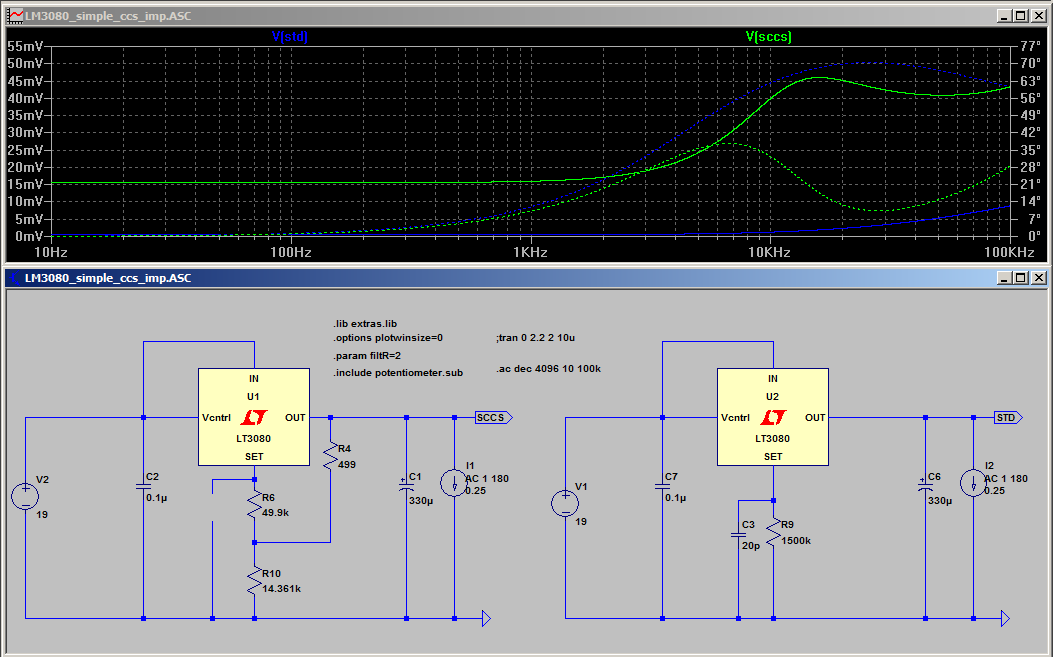Click the 0mV left axis label
Viewport: 1053px width, 657px height.
click(29, 236)
